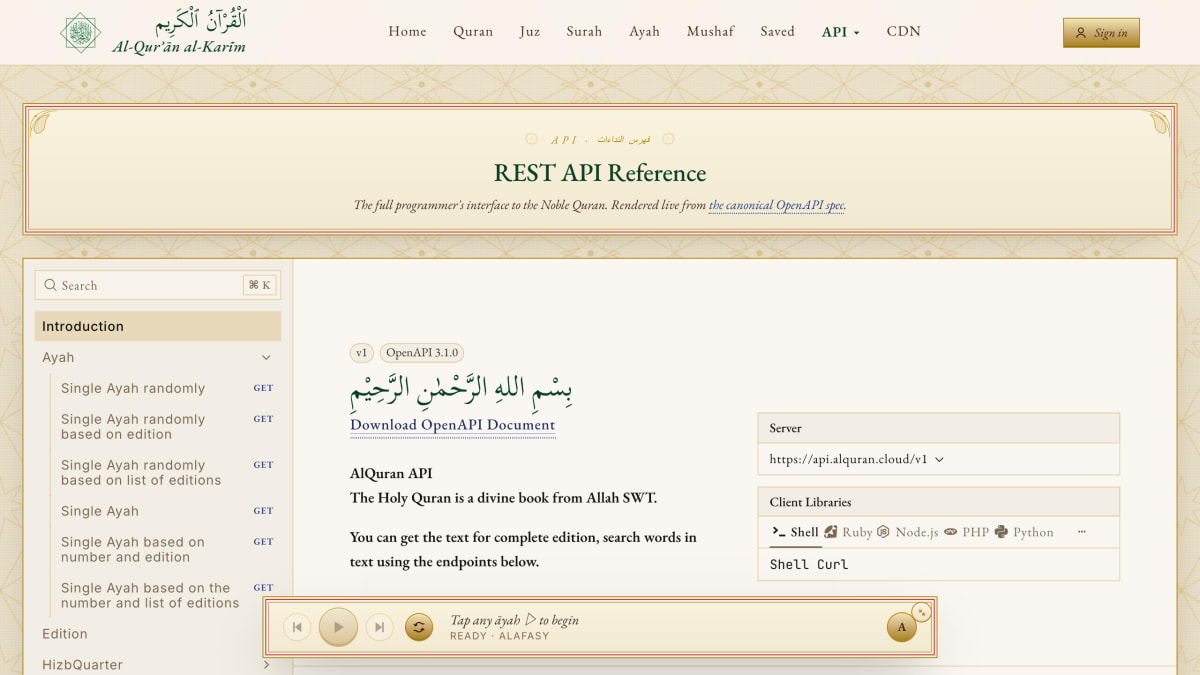Collapse the audio player with minimize icon
Image resolution: width=1200 pixels, height=675 pixels.
pos(922,612)
